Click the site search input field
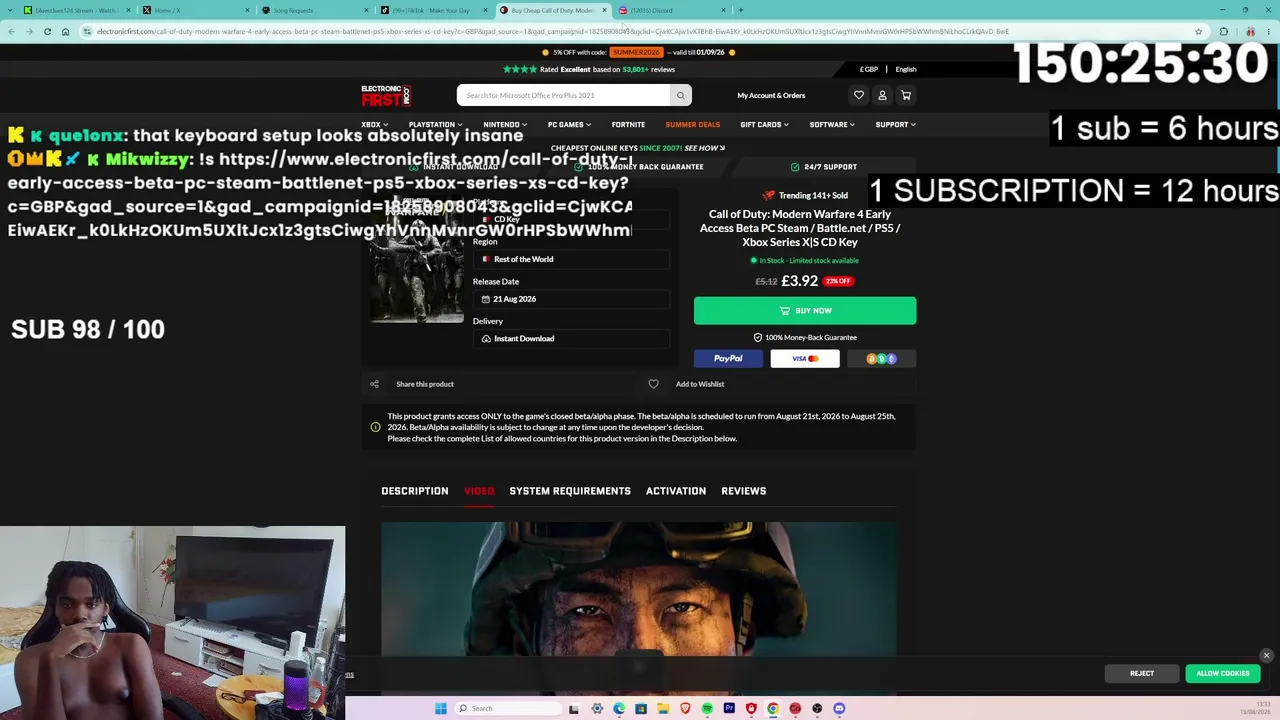 pos(564,95)
